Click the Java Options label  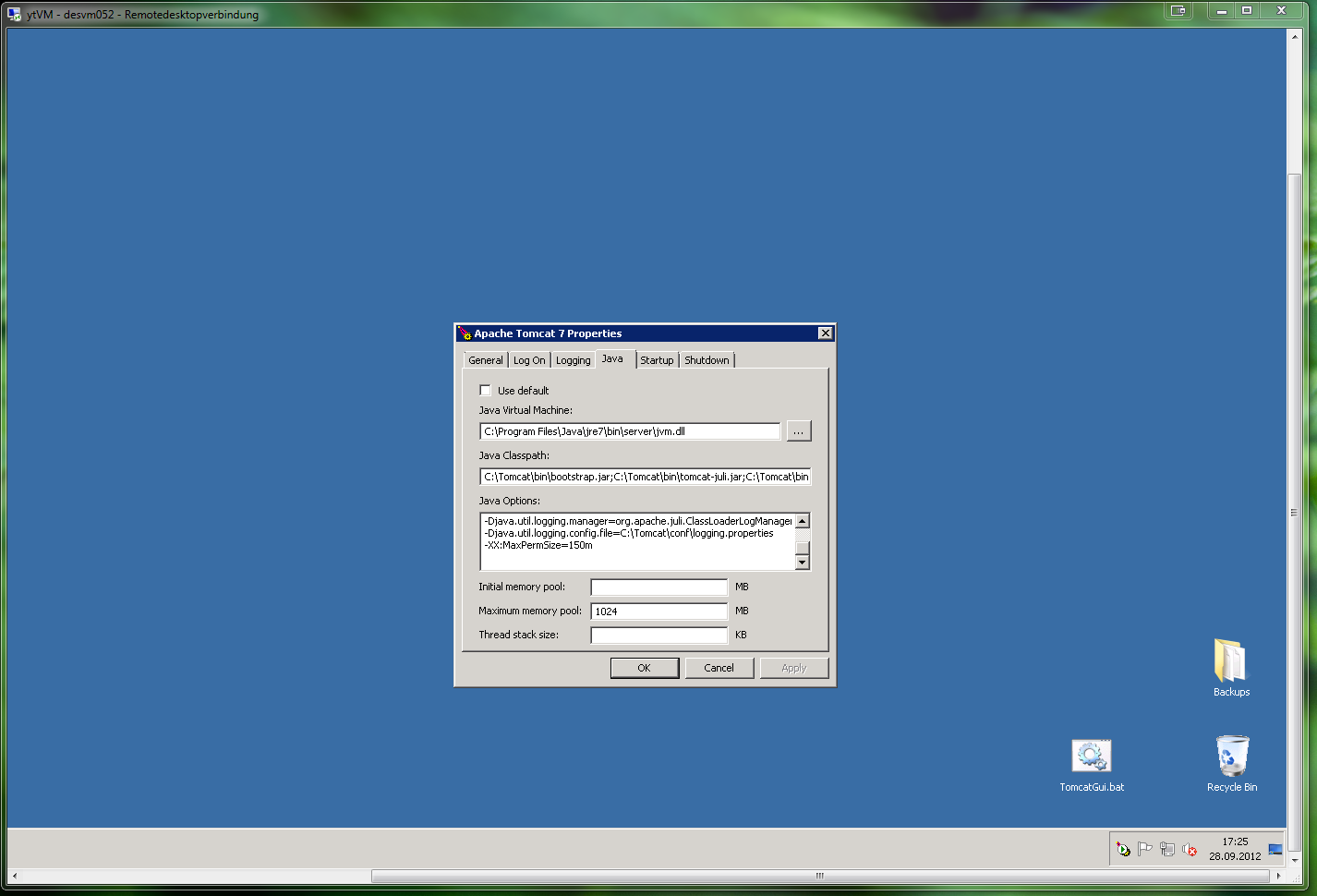(510, 501)
